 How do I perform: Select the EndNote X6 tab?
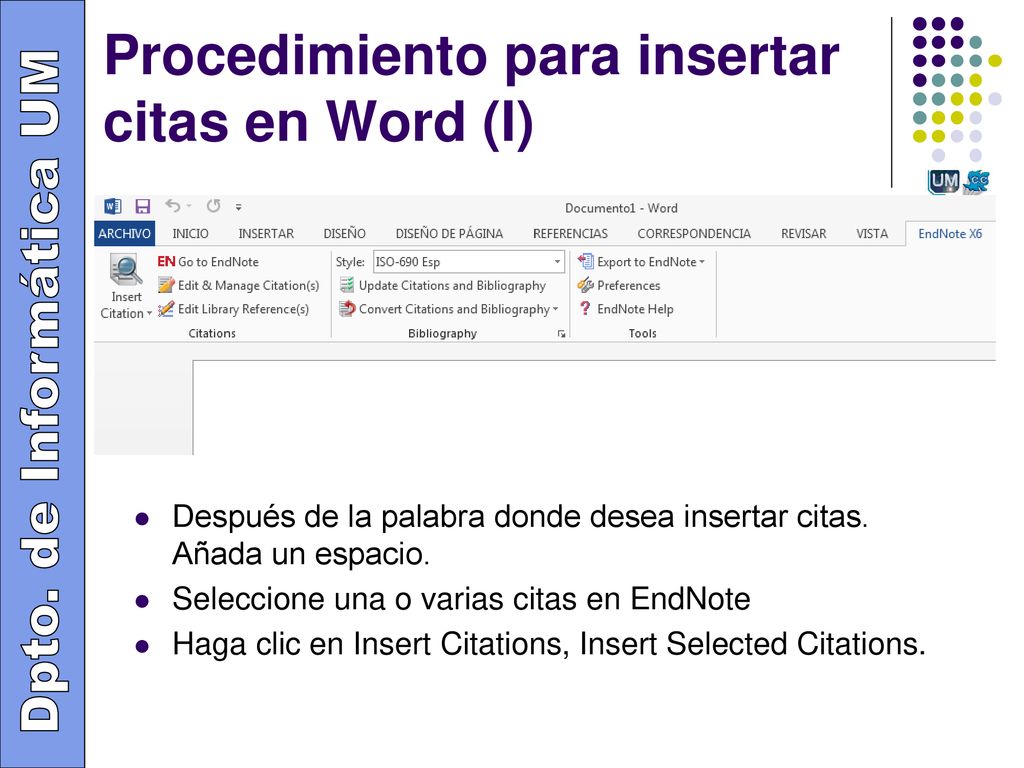click(x=950, y=233)
